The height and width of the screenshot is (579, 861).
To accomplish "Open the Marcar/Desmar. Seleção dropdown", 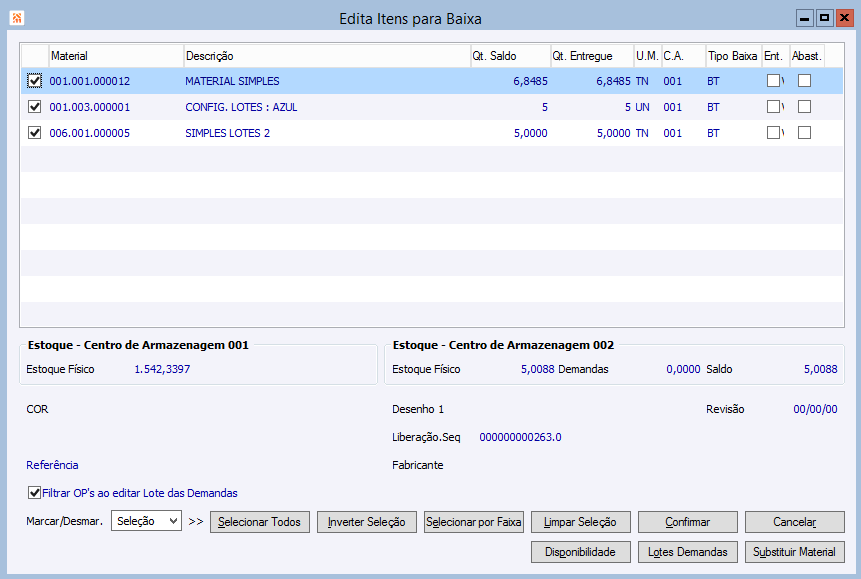I will pos(146,521).
